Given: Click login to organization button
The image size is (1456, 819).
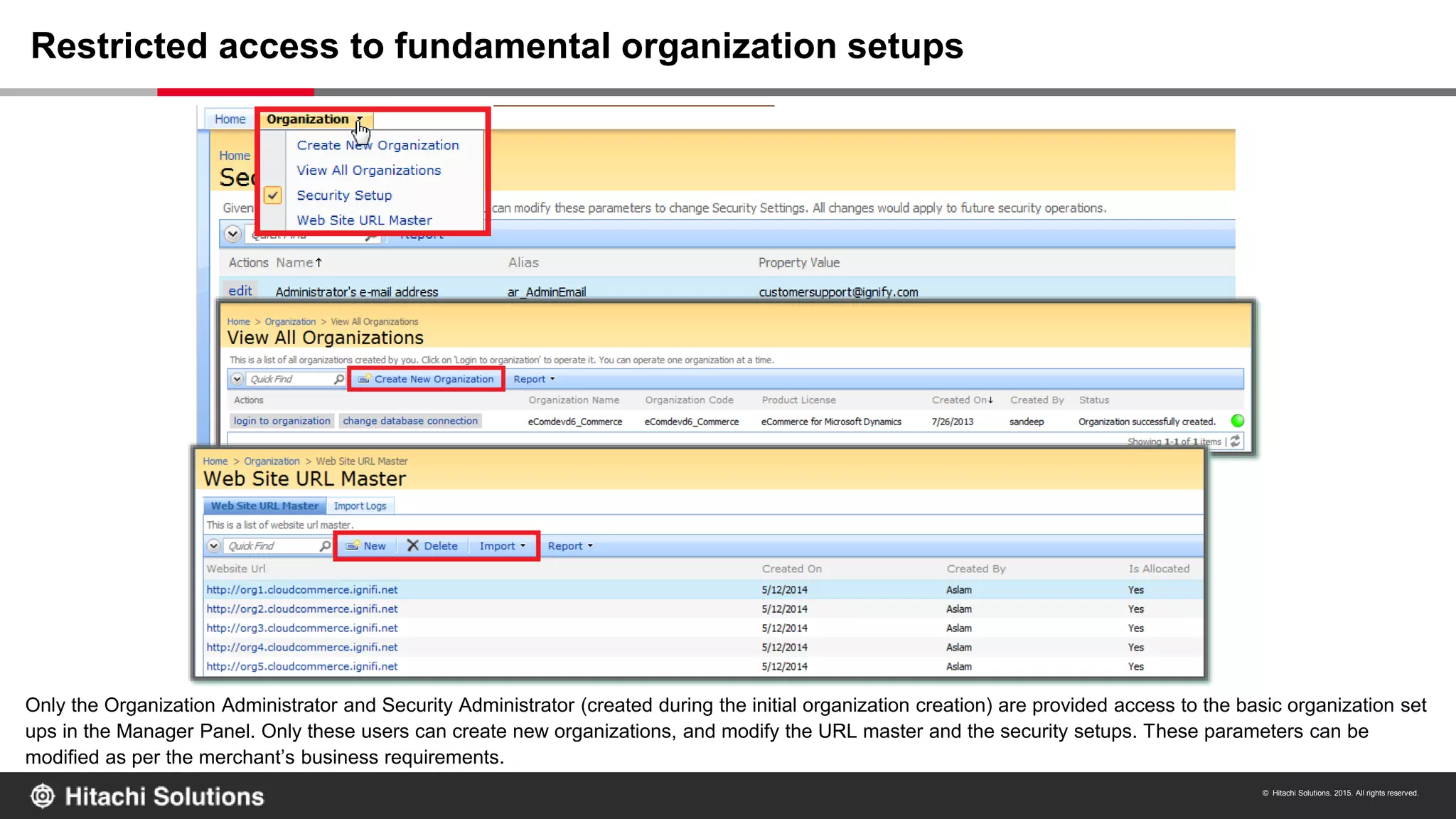Looking at the screenshot, I should point(282,421).
